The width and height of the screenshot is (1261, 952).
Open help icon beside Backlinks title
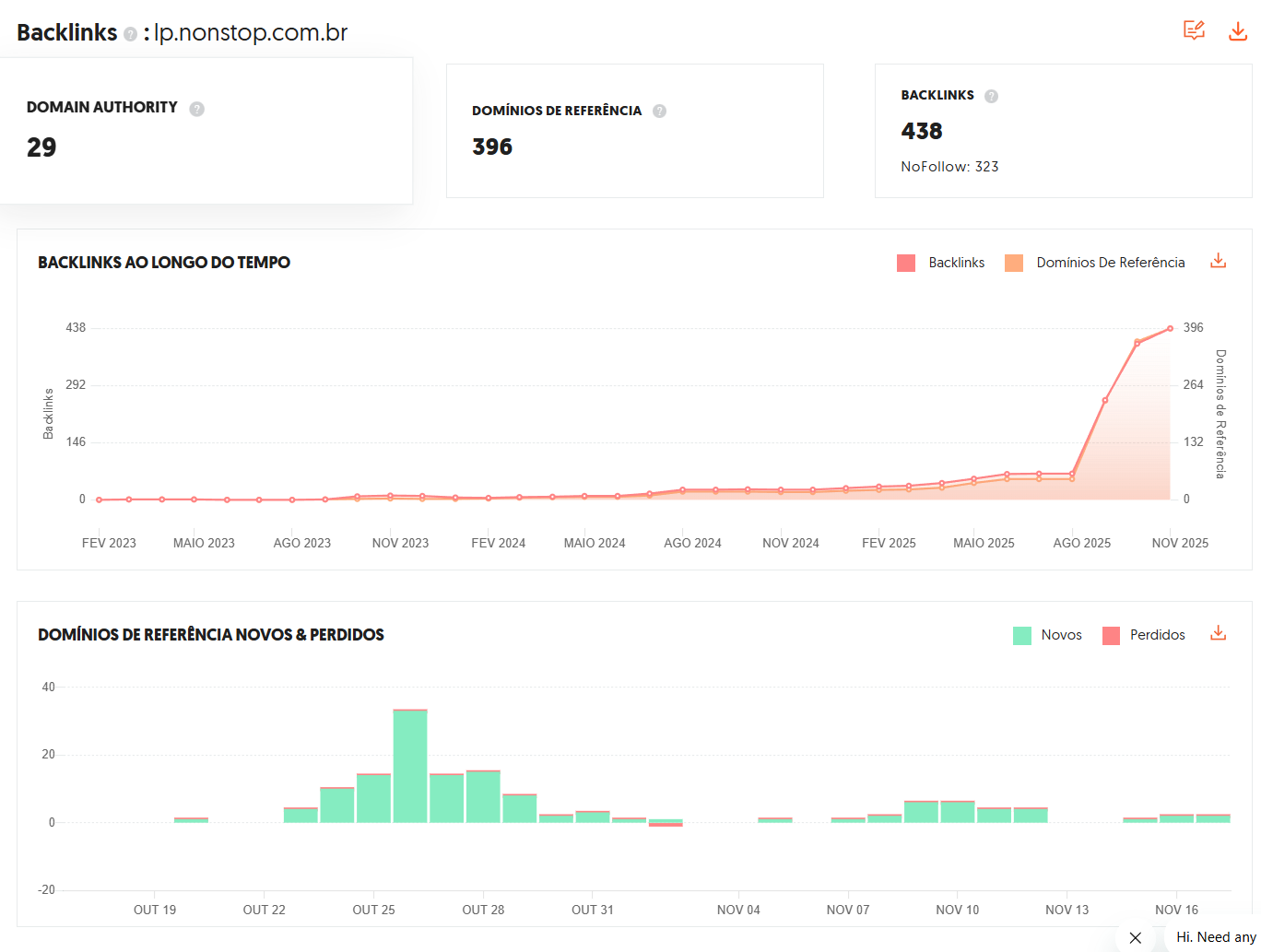131,34
